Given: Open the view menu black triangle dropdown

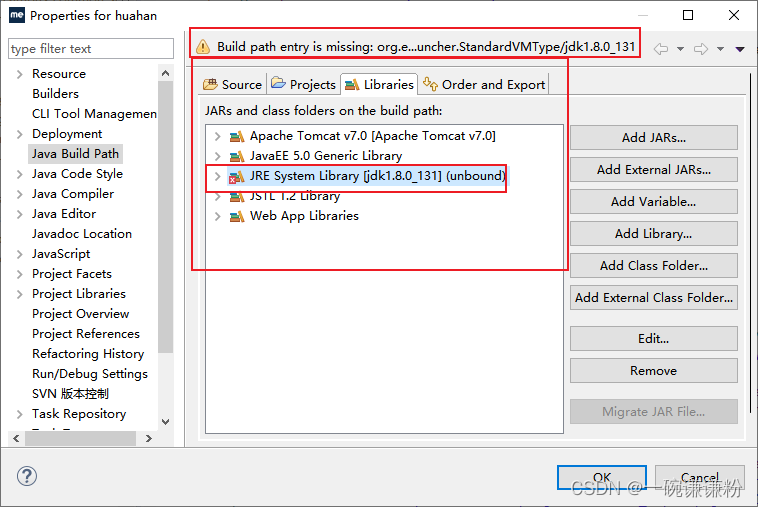Looking at the screenshot, I should [740, 49].
